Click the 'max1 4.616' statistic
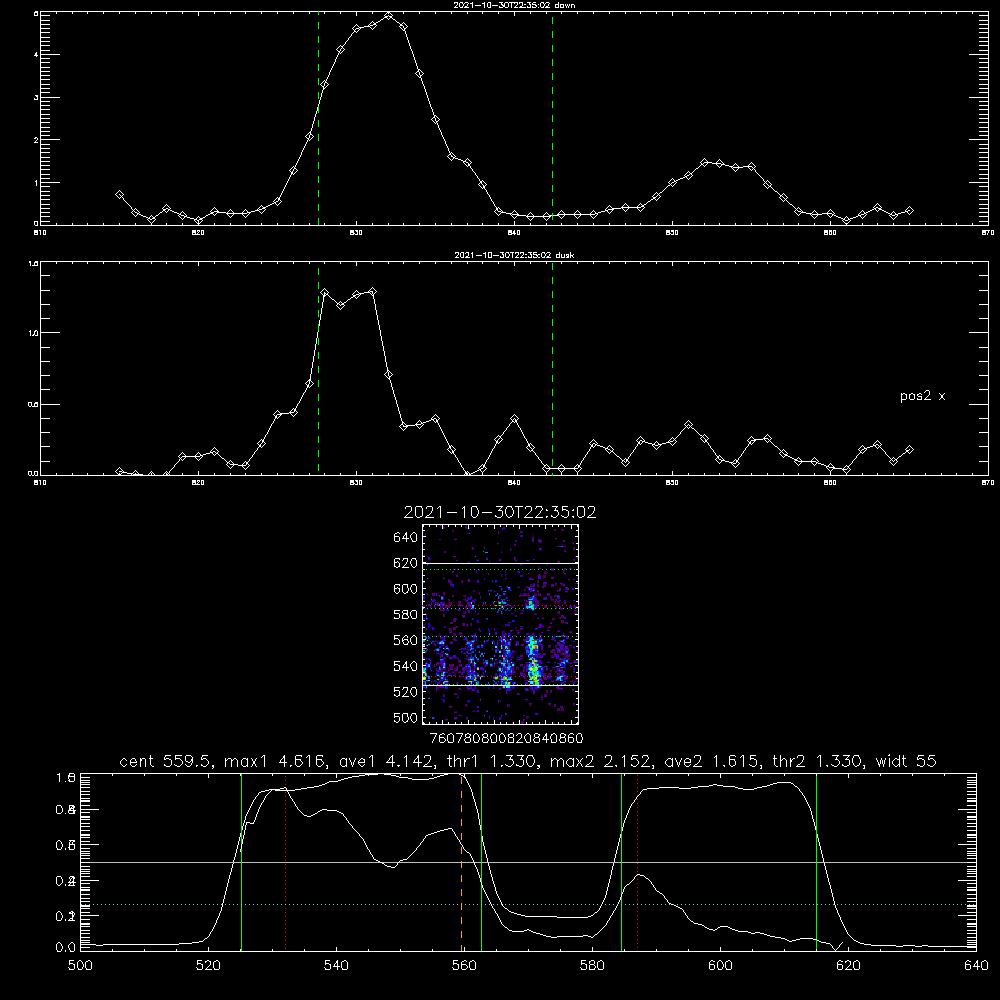Screen dimensions: 1000x1000 click(x=274, y=761)
